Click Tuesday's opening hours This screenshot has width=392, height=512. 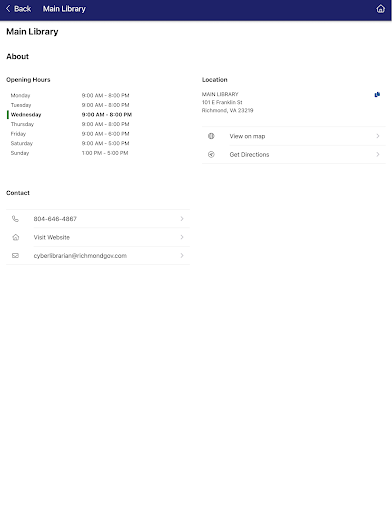(x=105, y=105)
